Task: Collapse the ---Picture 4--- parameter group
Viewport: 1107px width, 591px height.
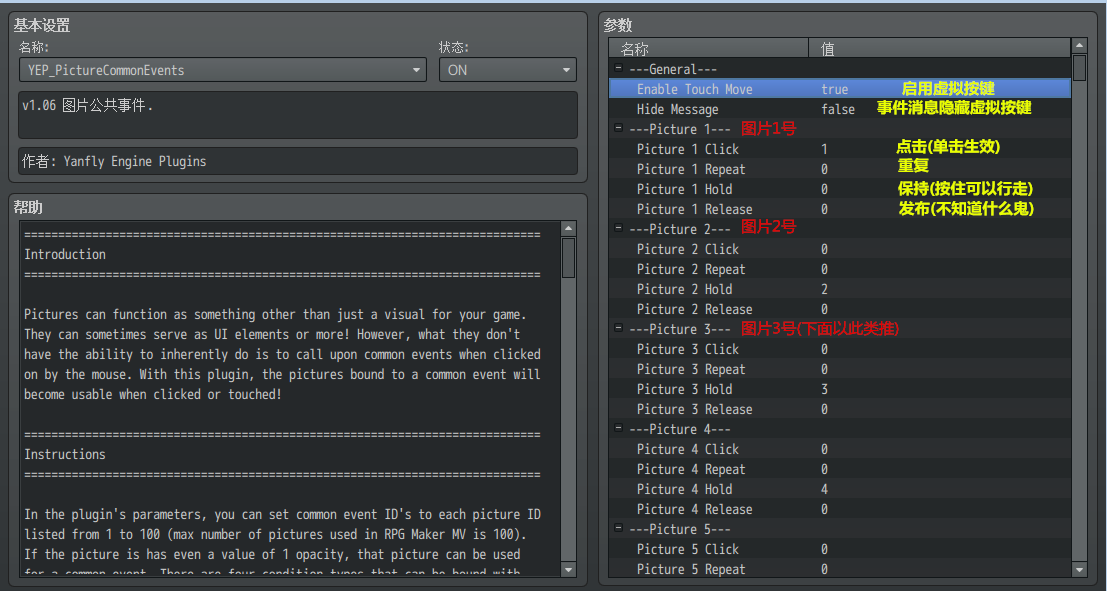Action: (x=619, y=429)
